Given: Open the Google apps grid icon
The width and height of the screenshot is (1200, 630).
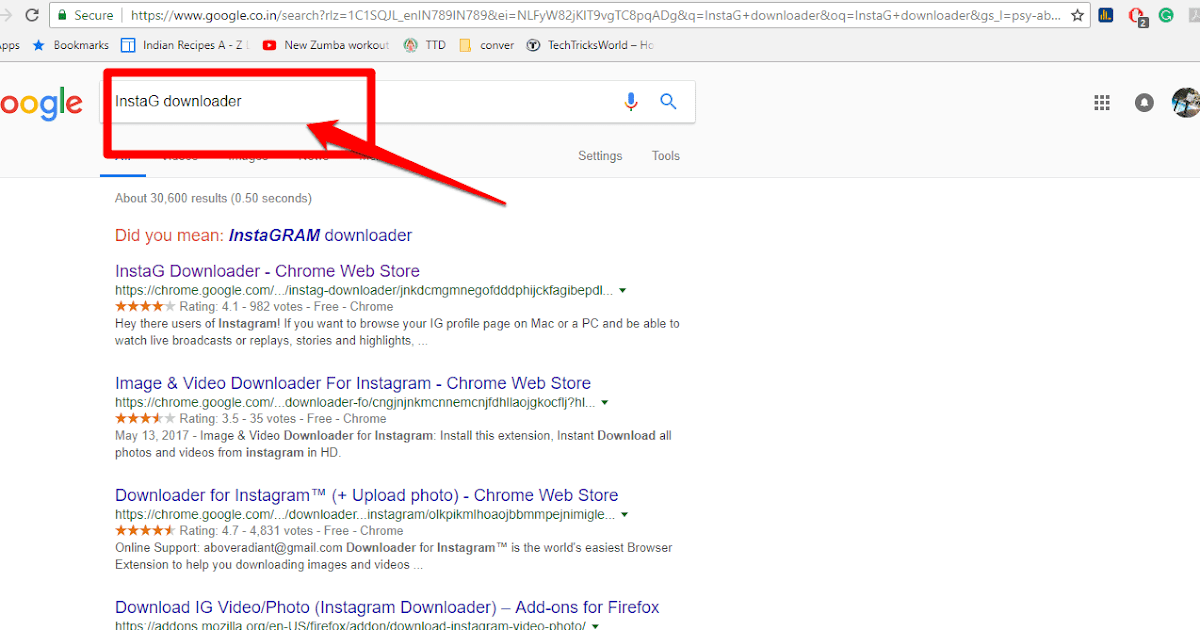Looking at the screenshot, I should point(1102,102).
